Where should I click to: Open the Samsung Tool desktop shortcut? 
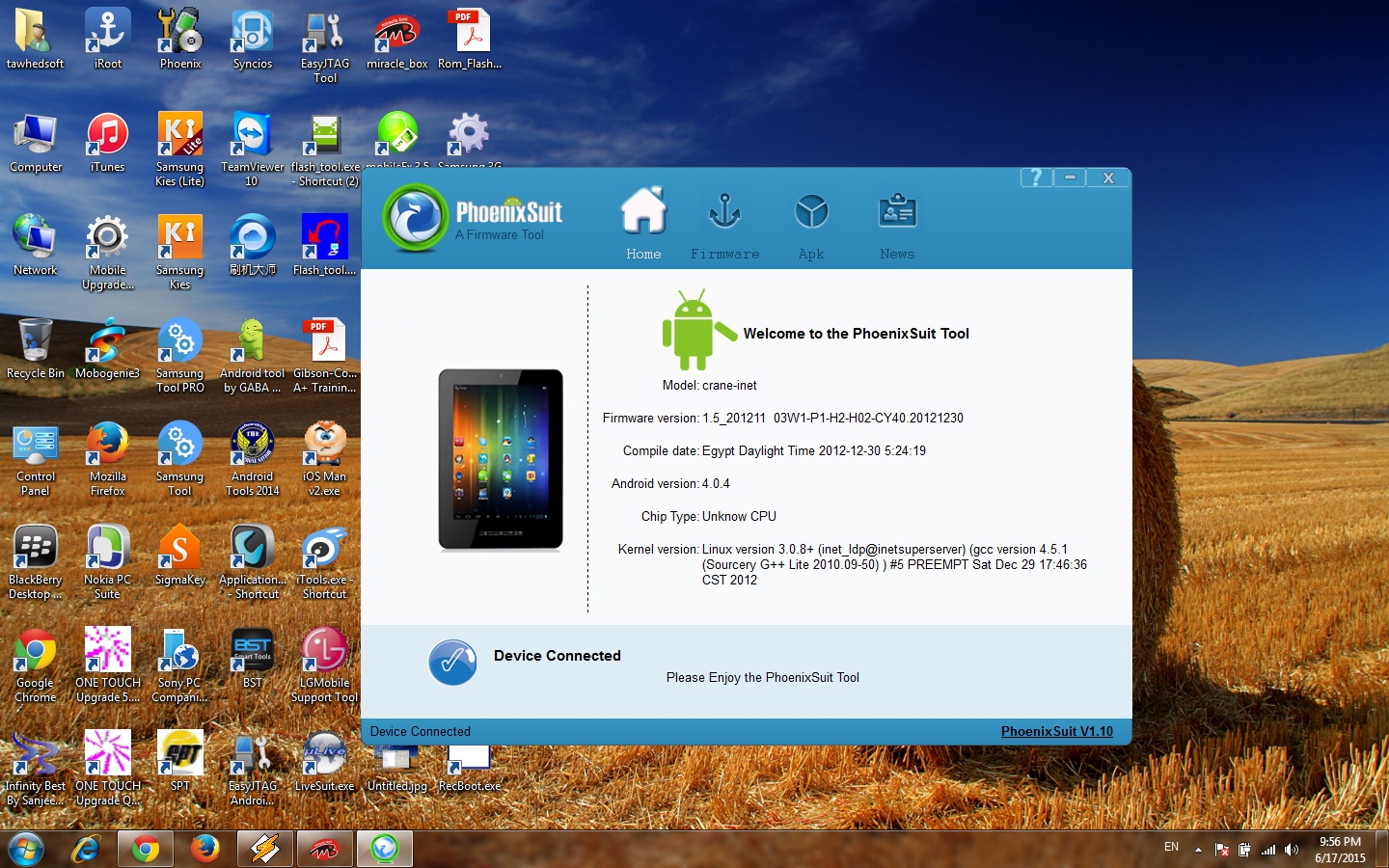point(180,459)
